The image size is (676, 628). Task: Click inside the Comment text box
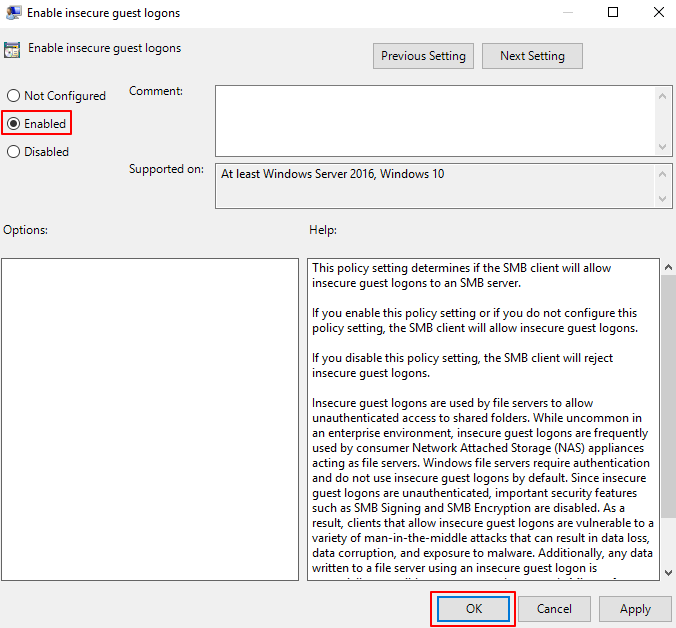[x=435, y=121]
